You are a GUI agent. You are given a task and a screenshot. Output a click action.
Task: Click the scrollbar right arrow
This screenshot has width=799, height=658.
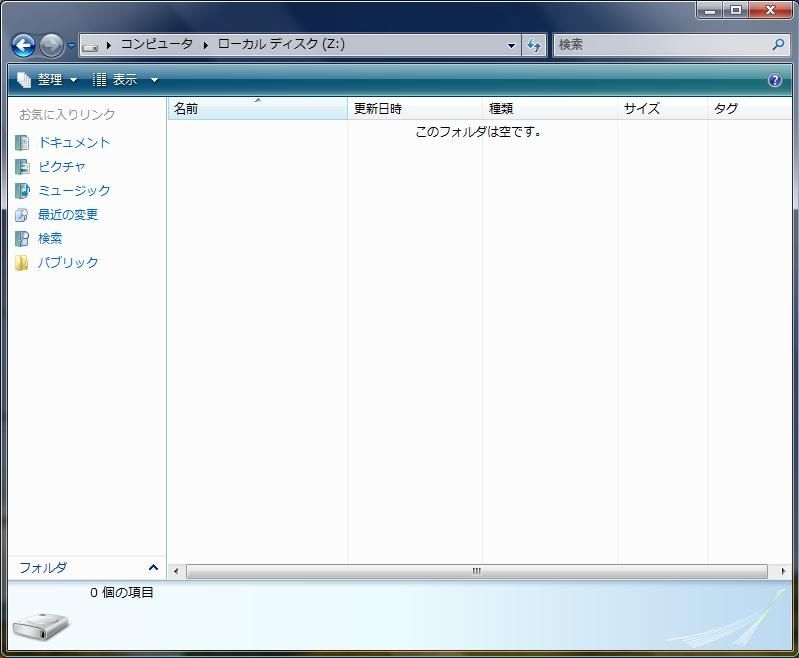(783, 571)
